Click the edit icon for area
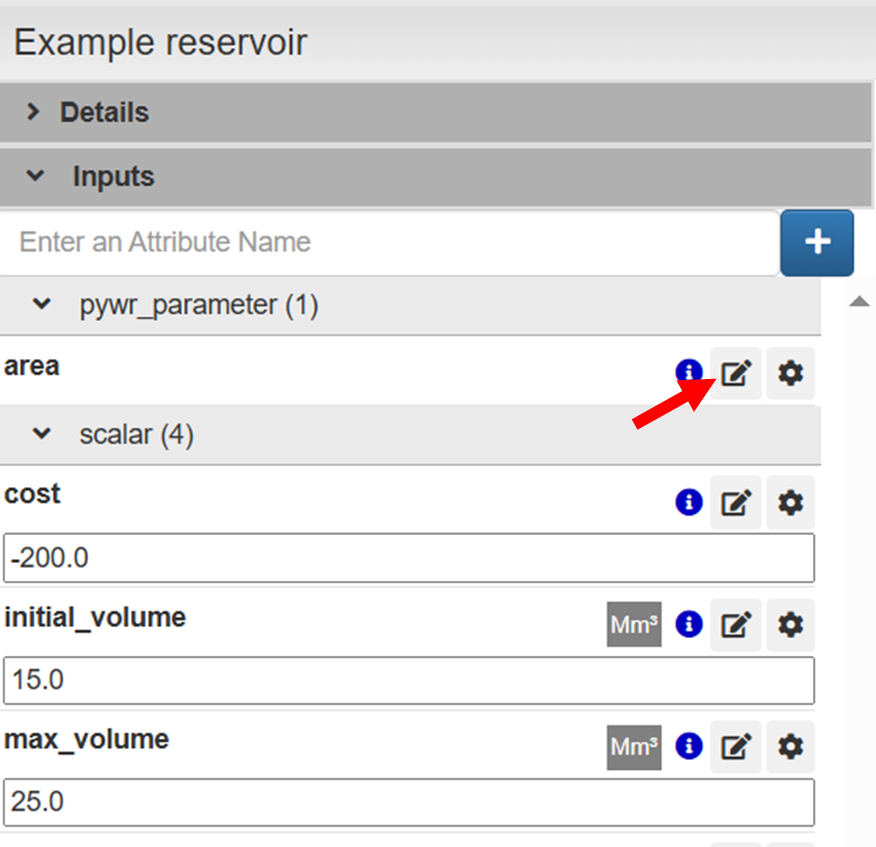 [x=736, y=374]
